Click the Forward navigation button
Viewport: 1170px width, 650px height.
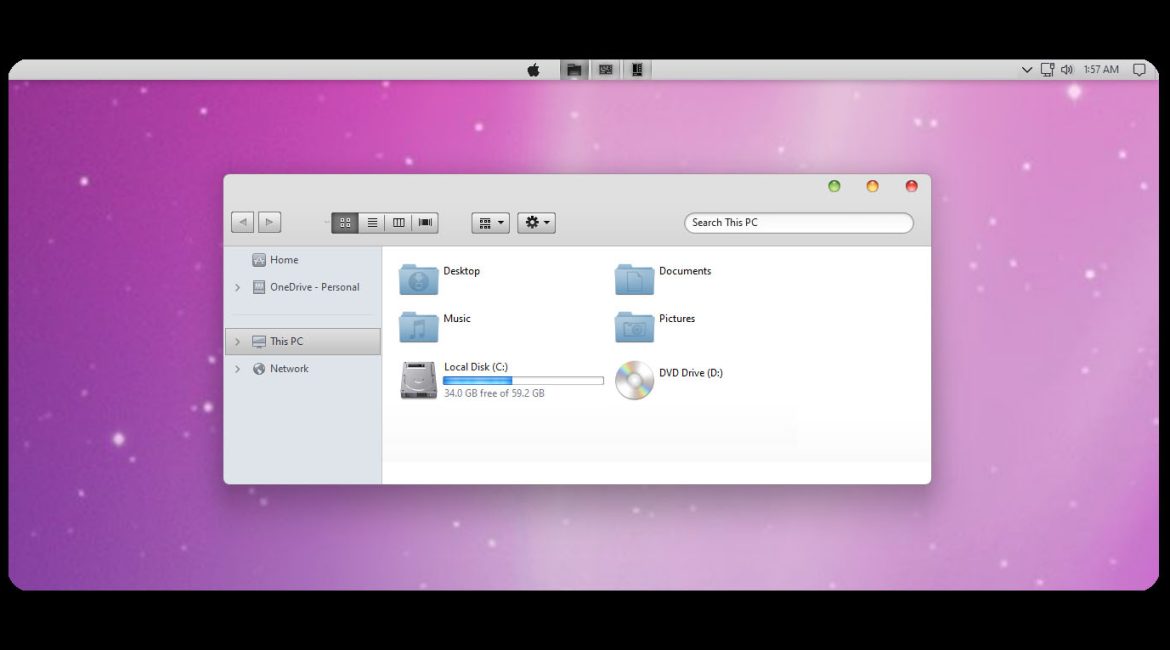tap(269, 223)
